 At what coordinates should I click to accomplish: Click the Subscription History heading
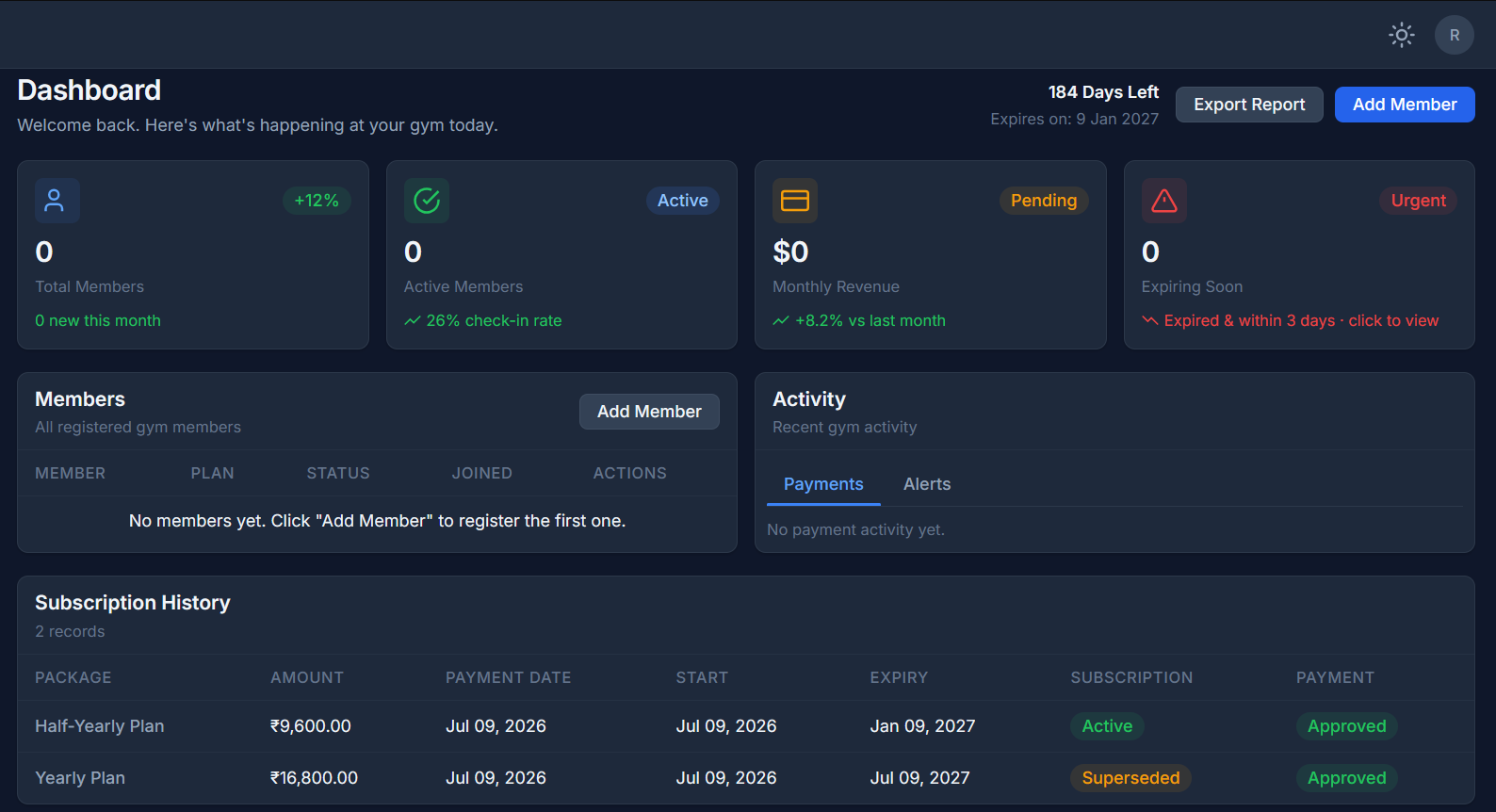click(x=133, y=603)
